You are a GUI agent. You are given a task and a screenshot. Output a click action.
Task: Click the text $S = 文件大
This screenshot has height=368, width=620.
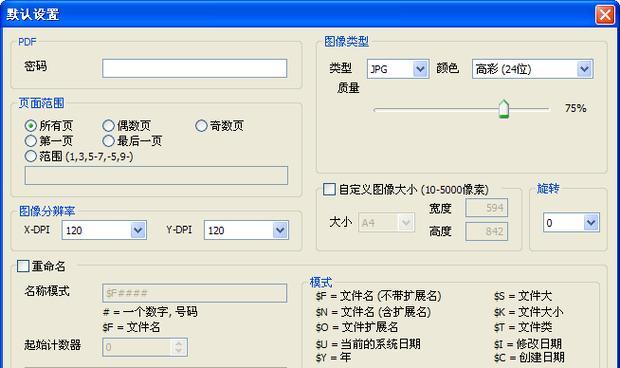click(523, 296)
